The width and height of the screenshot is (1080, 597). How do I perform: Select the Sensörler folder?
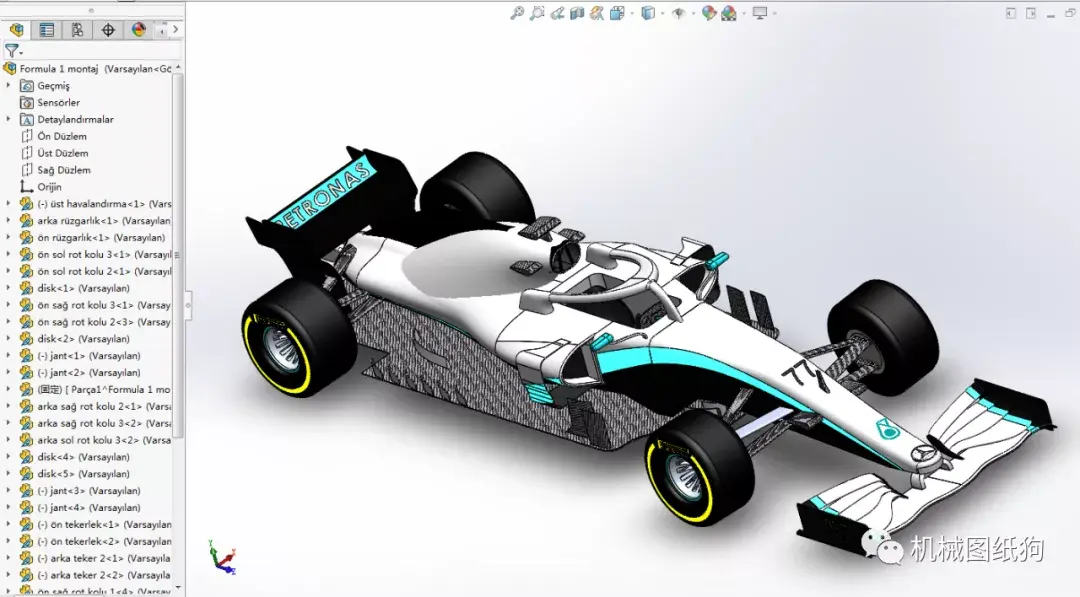pos(50,103)
